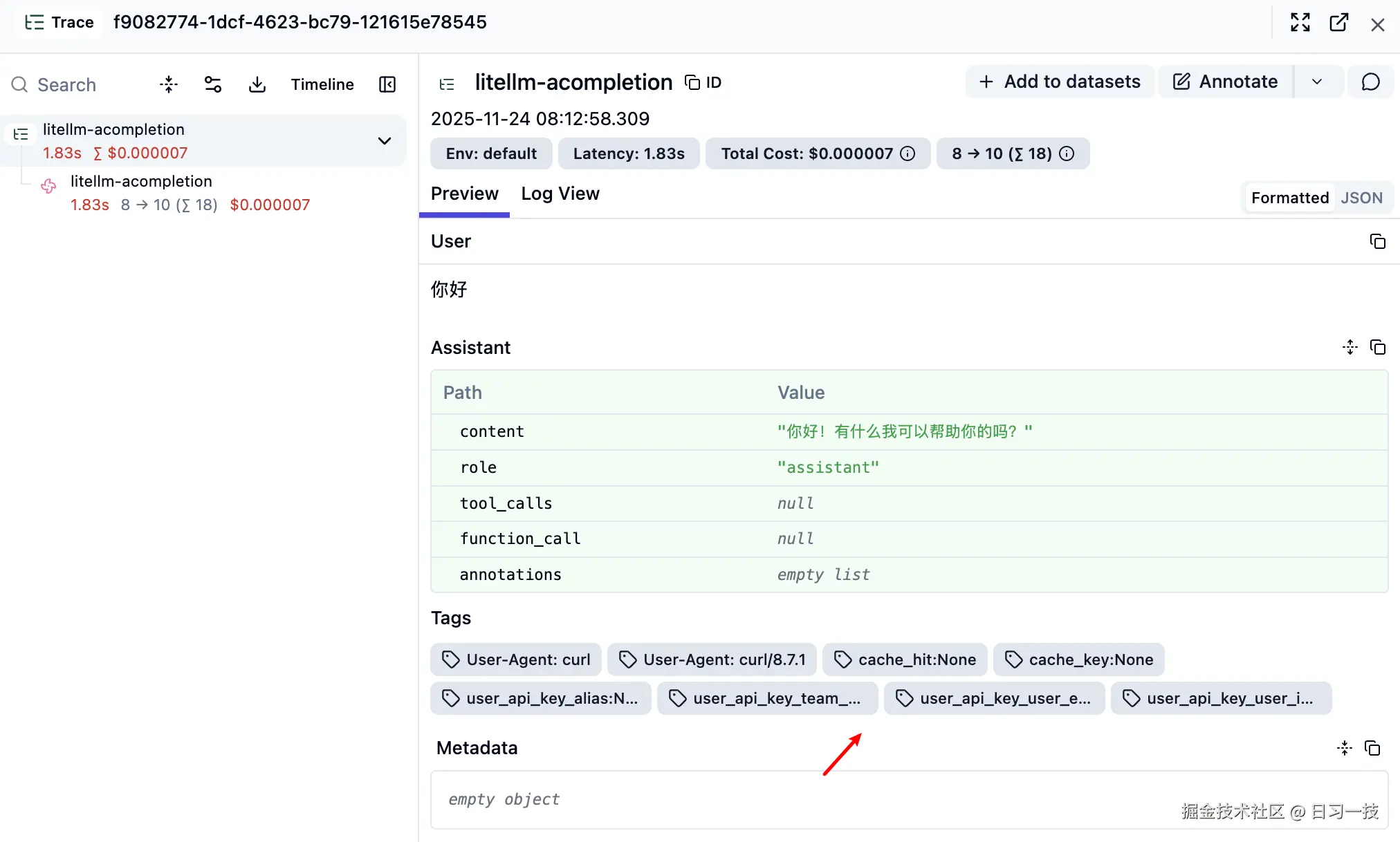This screenshot has height=842, width=1400.
Task: Click the download trace icon
Action: click(257, 84)
